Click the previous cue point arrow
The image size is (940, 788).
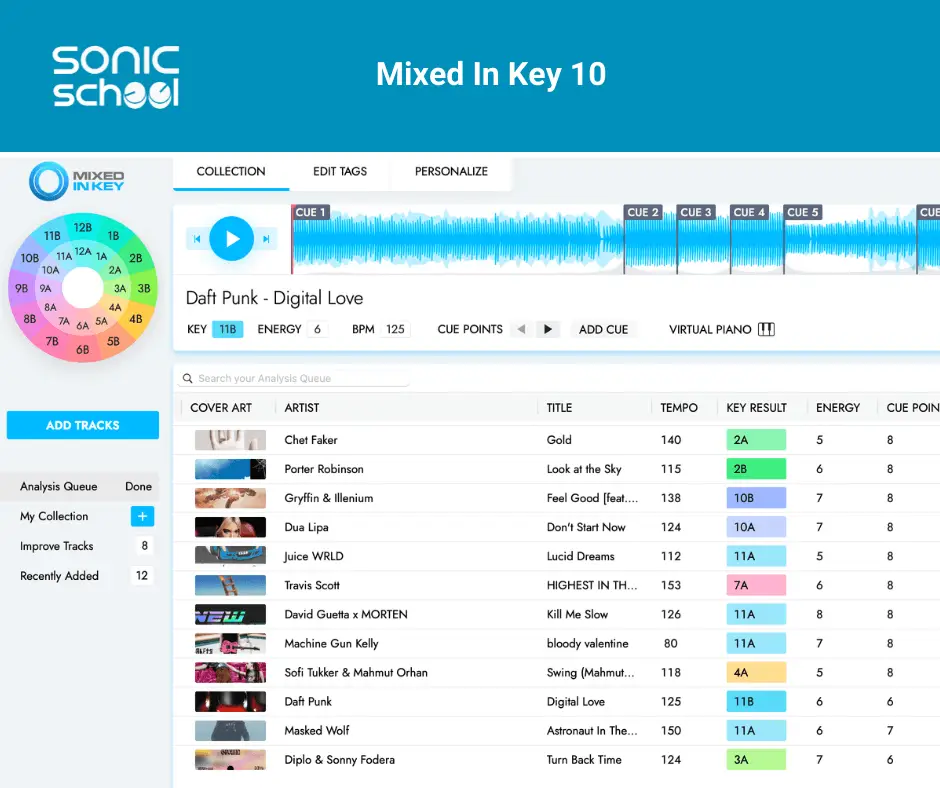[x=521, y=329]
